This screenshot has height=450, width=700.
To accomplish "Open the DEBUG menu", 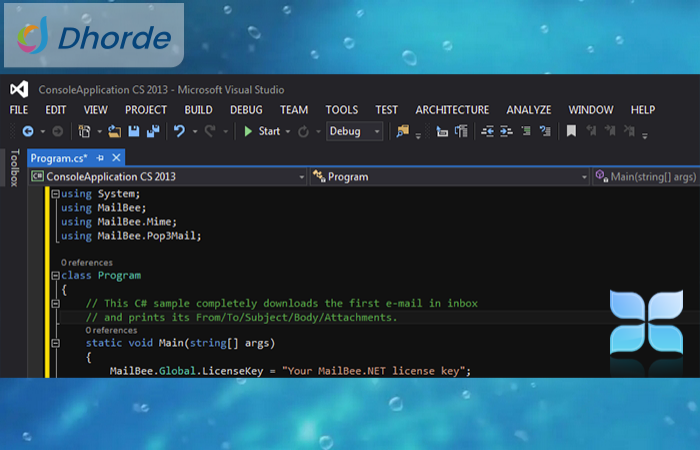I will click(246, 110).
